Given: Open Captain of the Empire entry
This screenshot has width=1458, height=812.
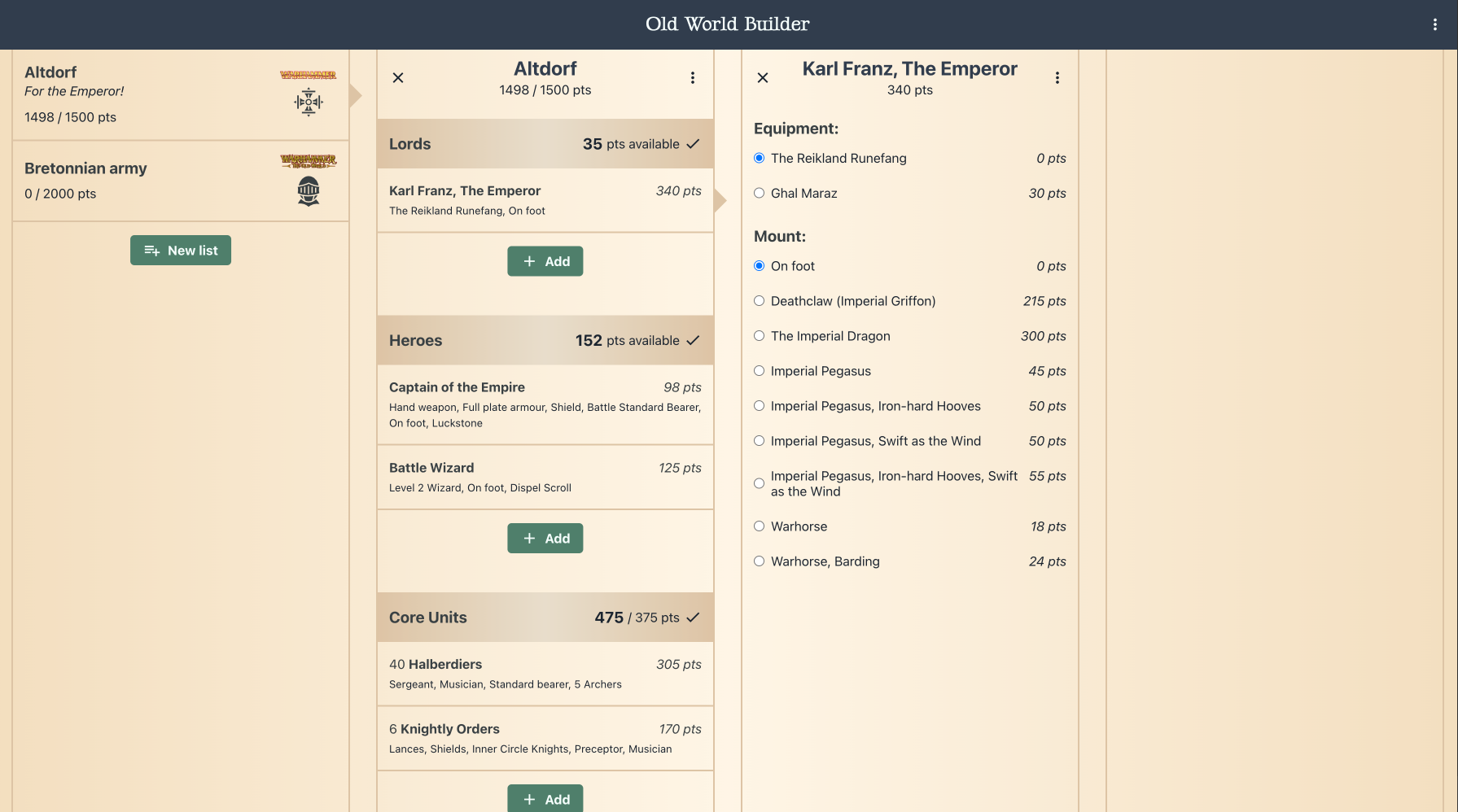Looking at the screenshot, I should pyautogui.click(x=545, y=404).
